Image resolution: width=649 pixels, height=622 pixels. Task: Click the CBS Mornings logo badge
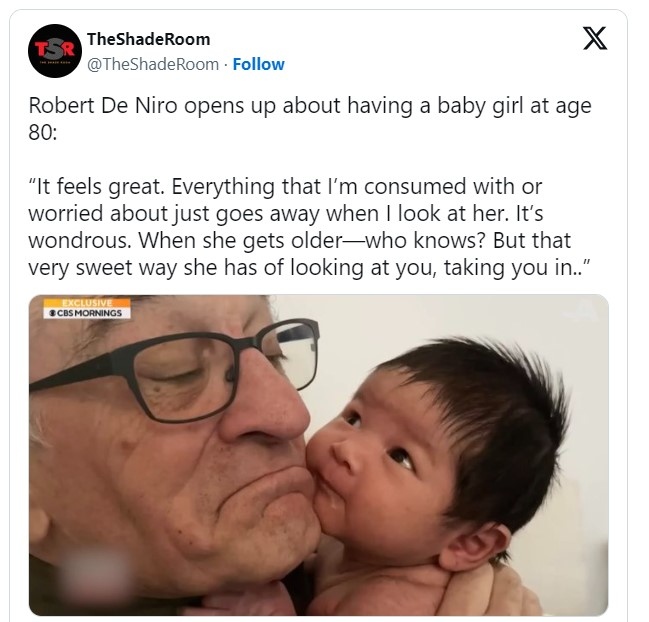click(x=87, y=313)
